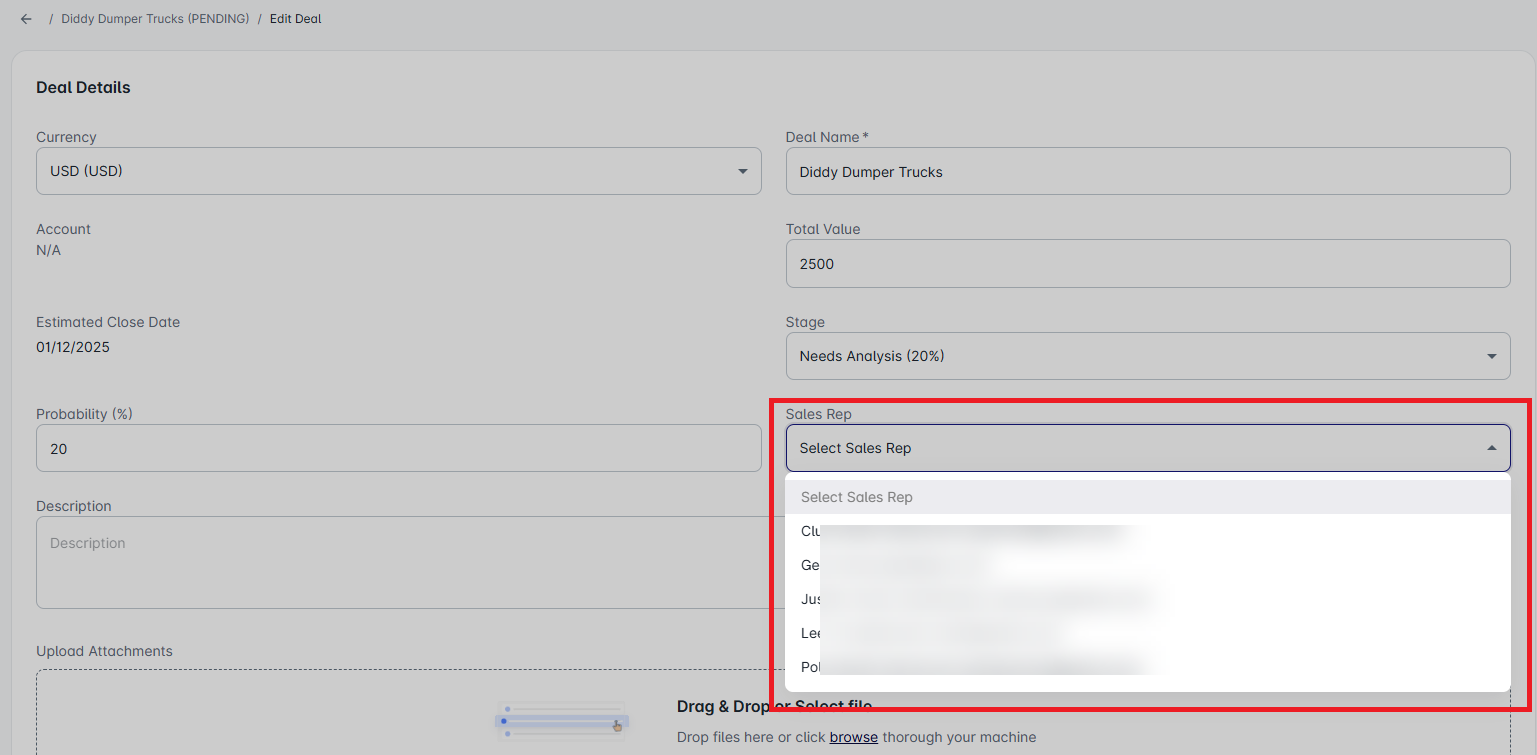The image size is (1537, 755).
Task: Click the Edit Deal breadcrumb label
Action: pyautogui.click(x=295, y=19)
